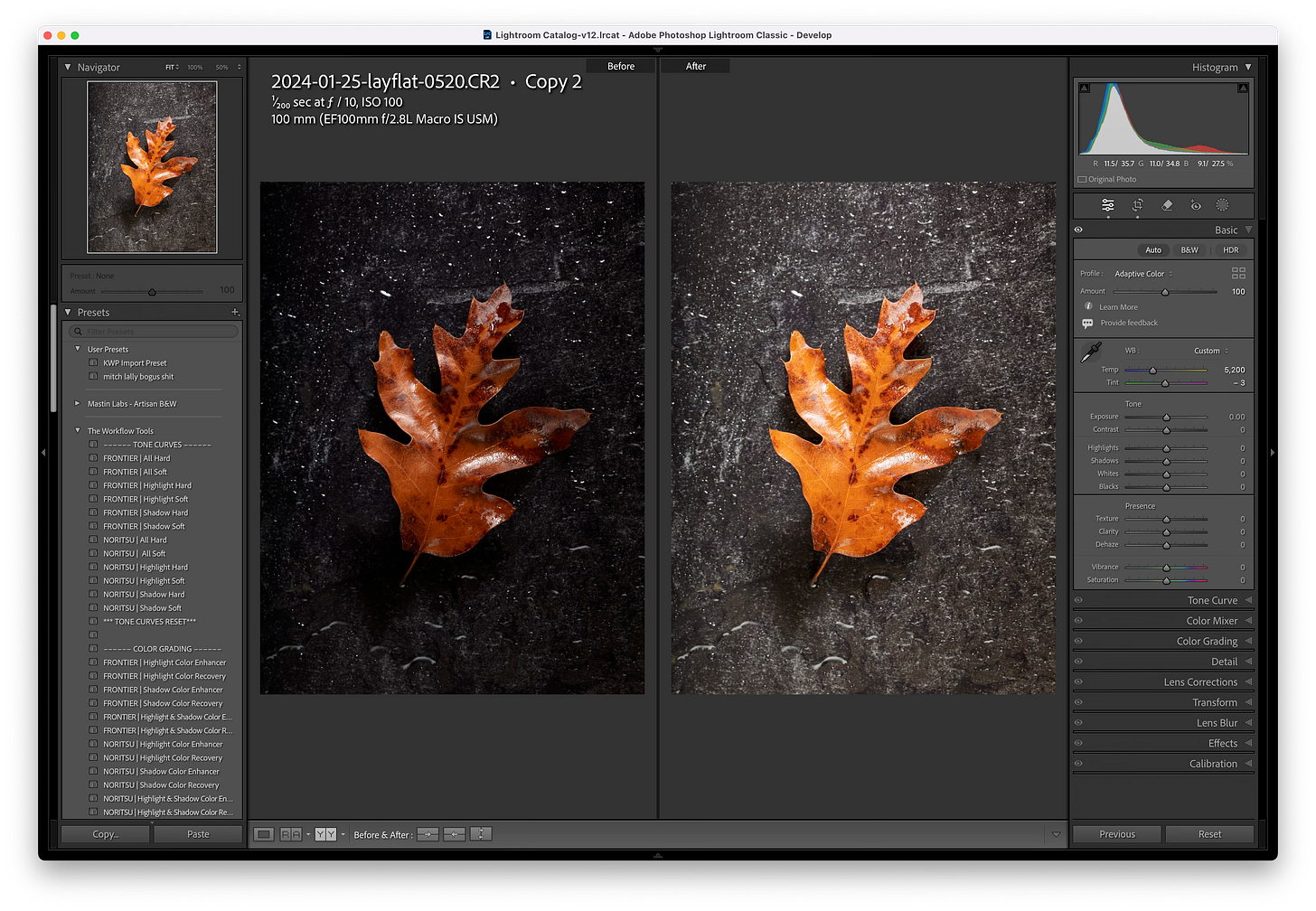Open the WB Custom dropdown
1316x911 pixels.
point(1211,351)
